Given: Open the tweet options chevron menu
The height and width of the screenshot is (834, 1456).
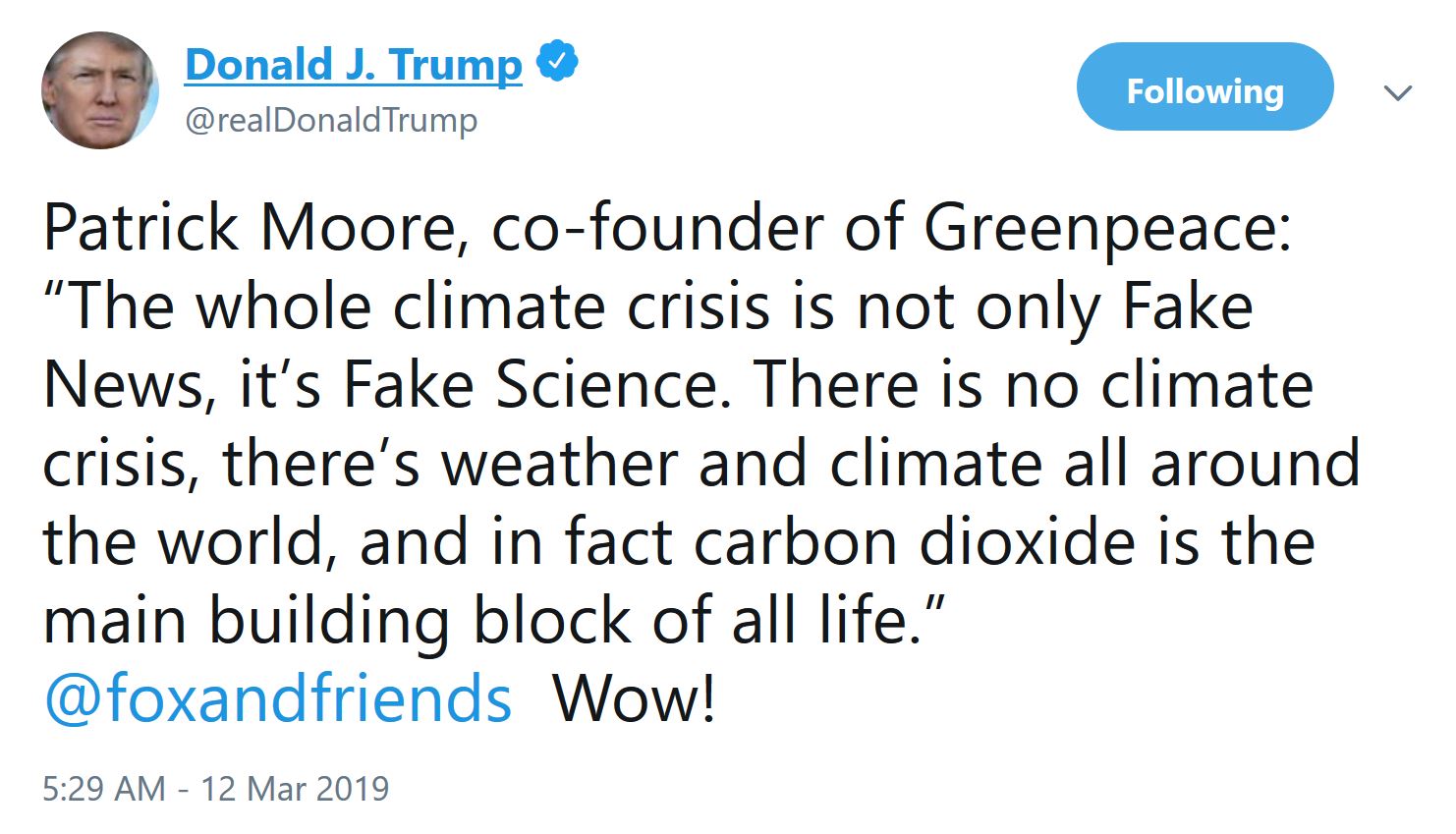Looking at the screenshot, I should click(x=1397, y=93).
